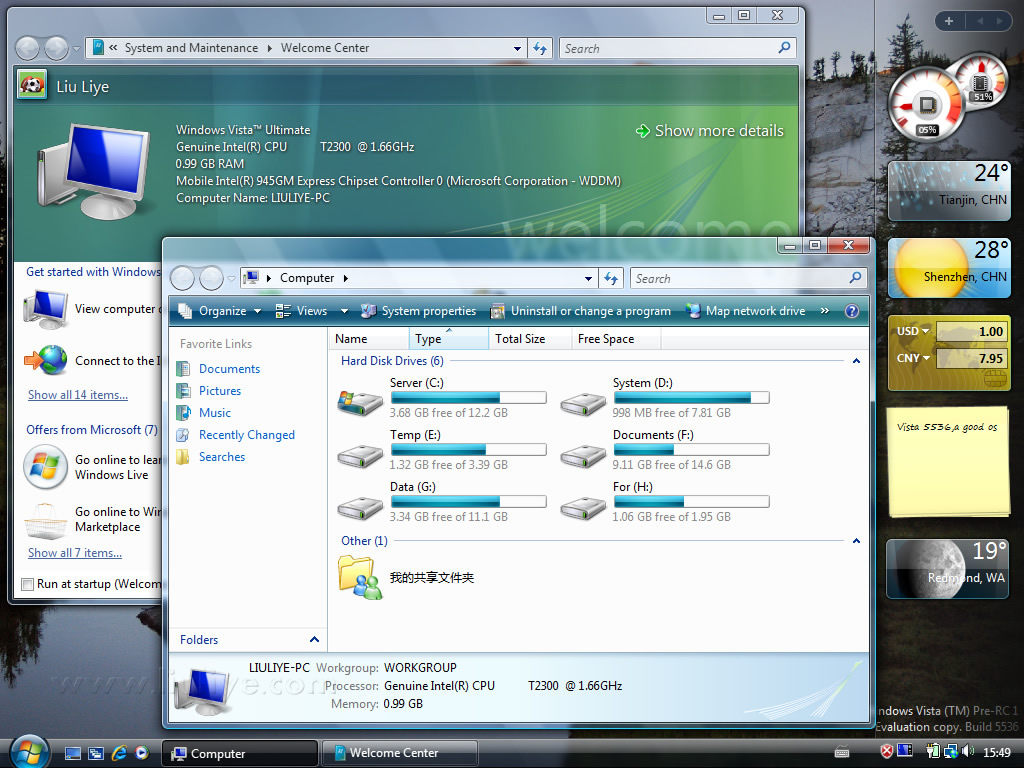Click the For (H:) usage bar
This screenshot has width=1024, height=768.
(692, 502)
